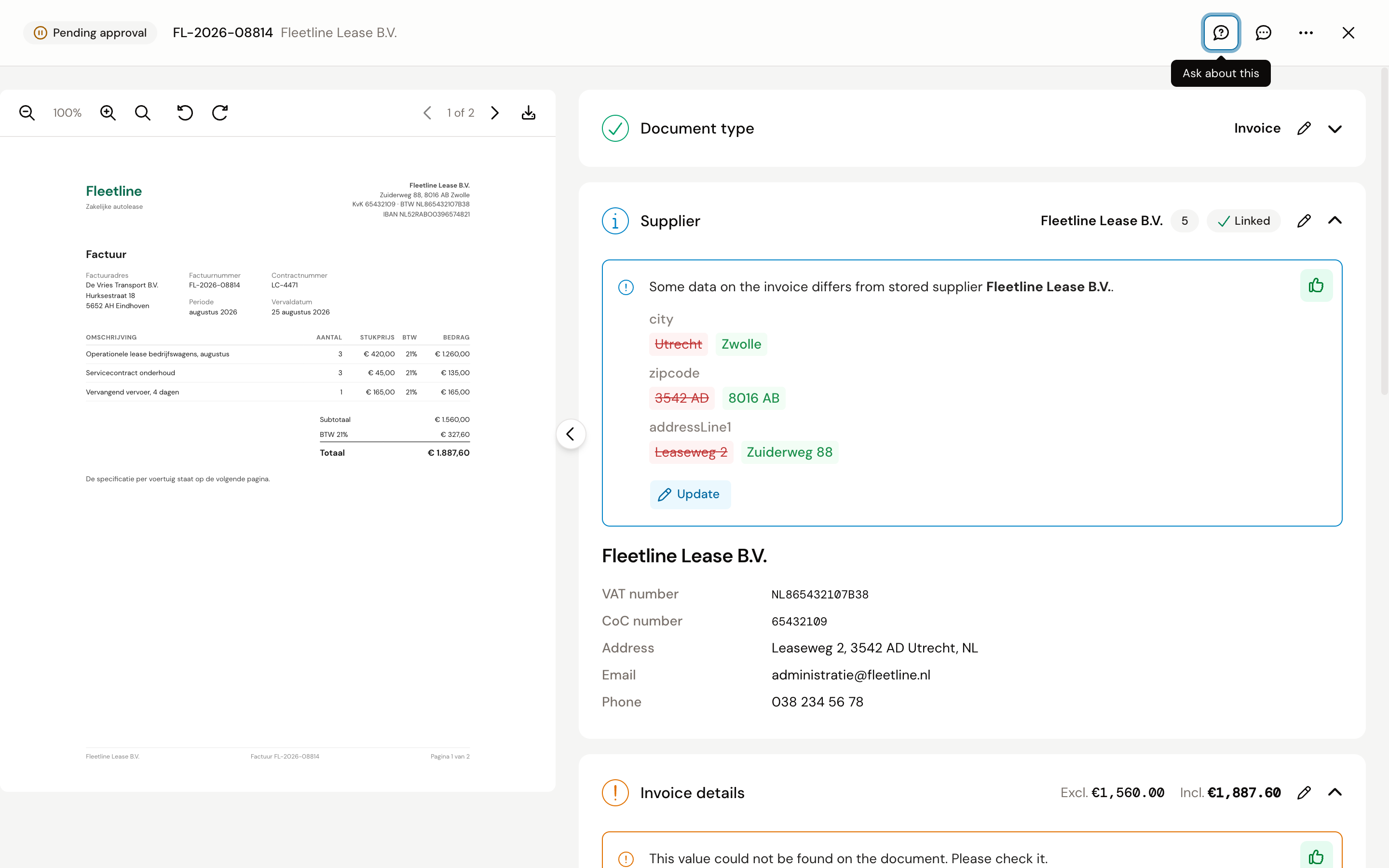Click the '1 of 2' page indicator

[460, 112]
